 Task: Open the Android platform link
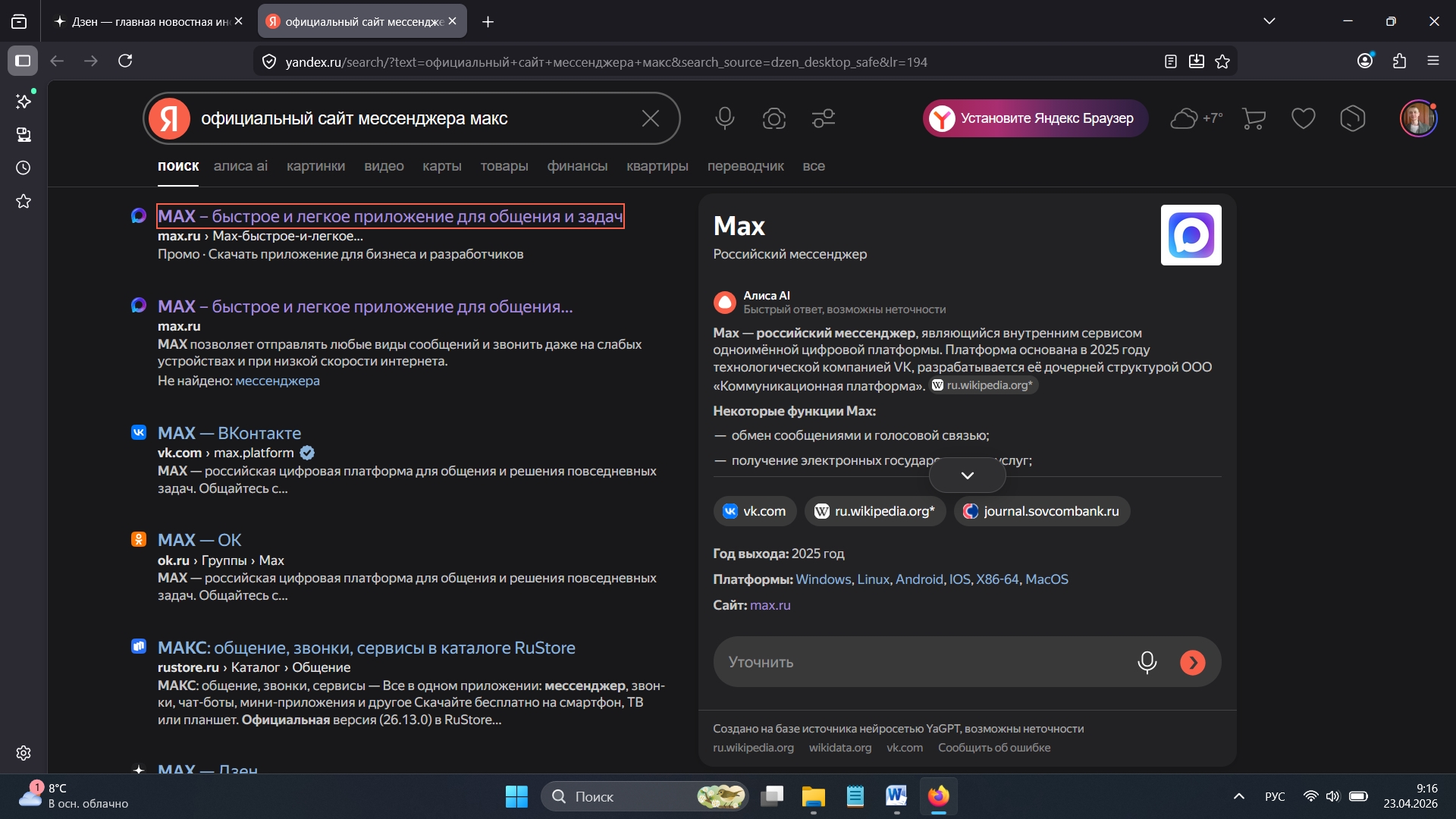[x=919, y=579]
